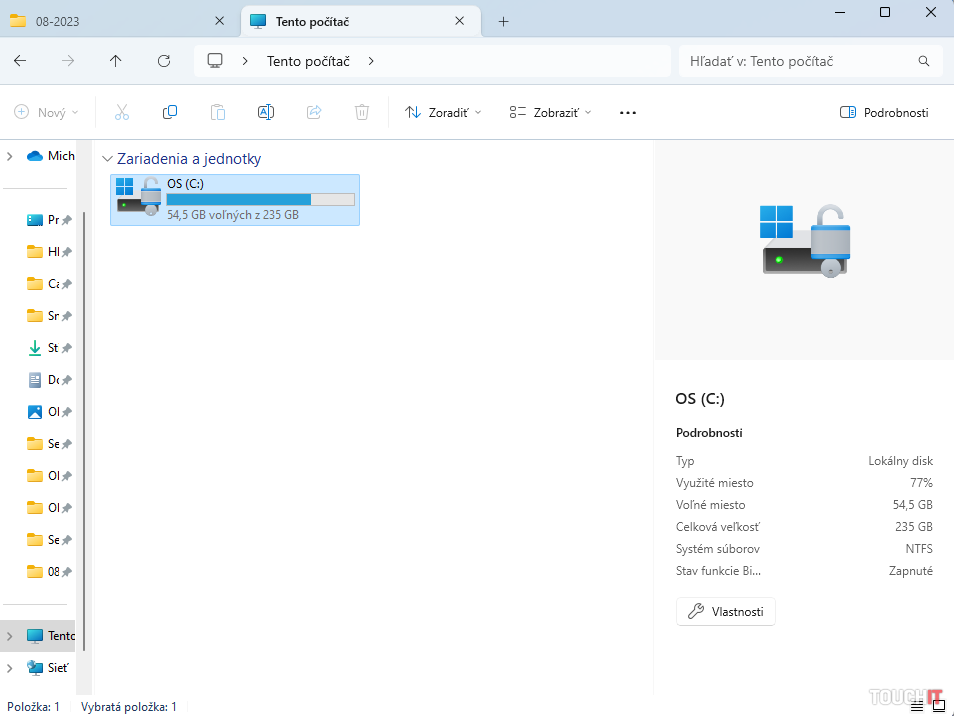Switch to large thumbnails view in status bar
954x716 pixels.
[x=939, y=706]
